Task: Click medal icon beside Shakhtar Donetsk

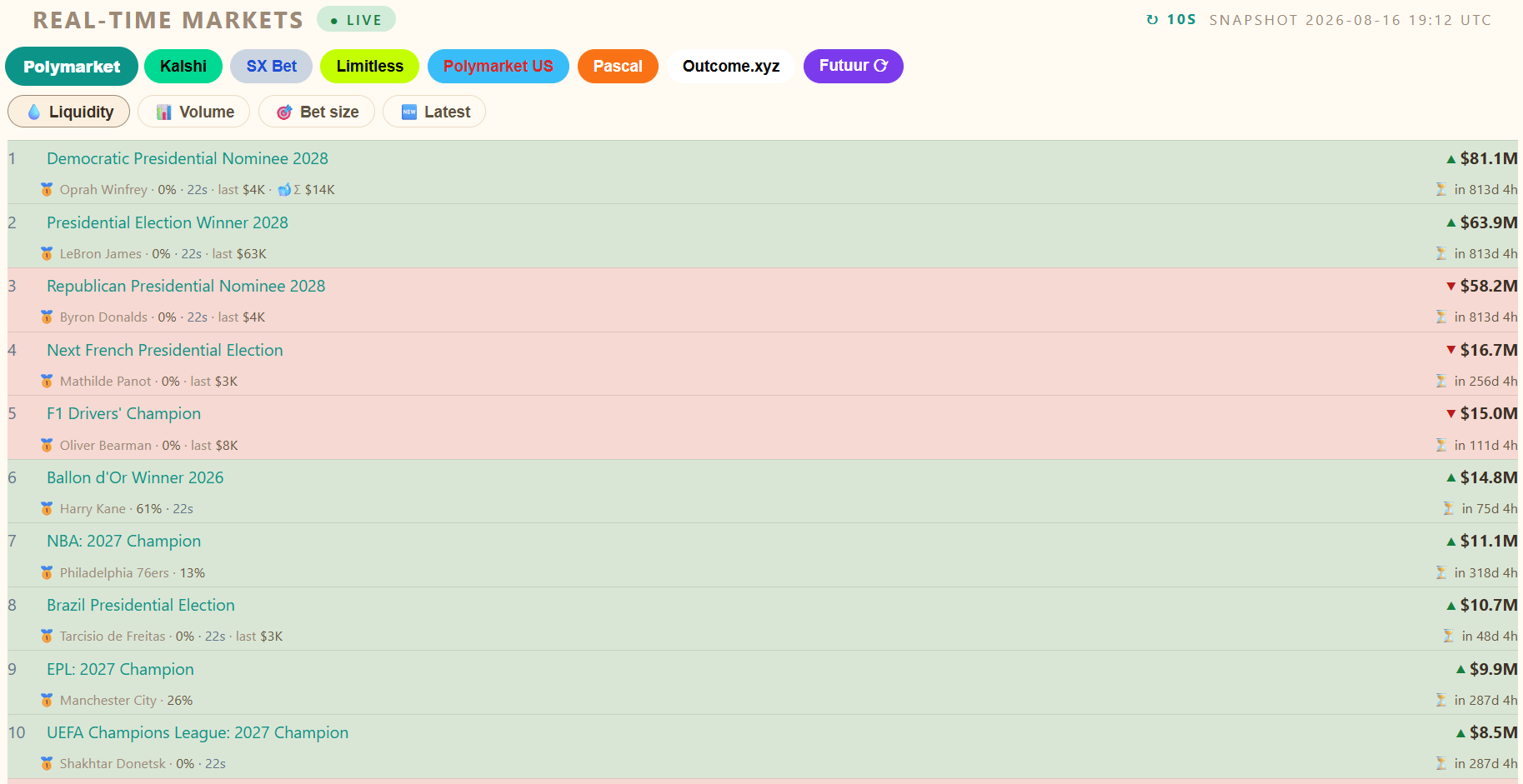Action: [47, 763]
